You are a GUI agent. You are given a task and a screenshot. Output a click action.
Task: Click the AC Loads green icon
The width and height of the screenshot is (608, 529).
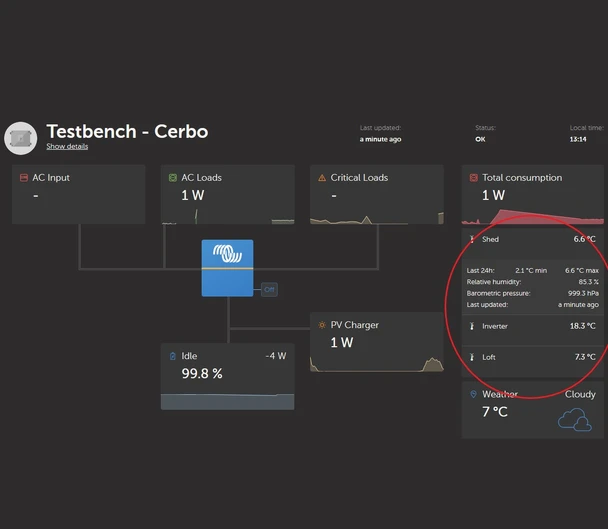click(173, 178)
